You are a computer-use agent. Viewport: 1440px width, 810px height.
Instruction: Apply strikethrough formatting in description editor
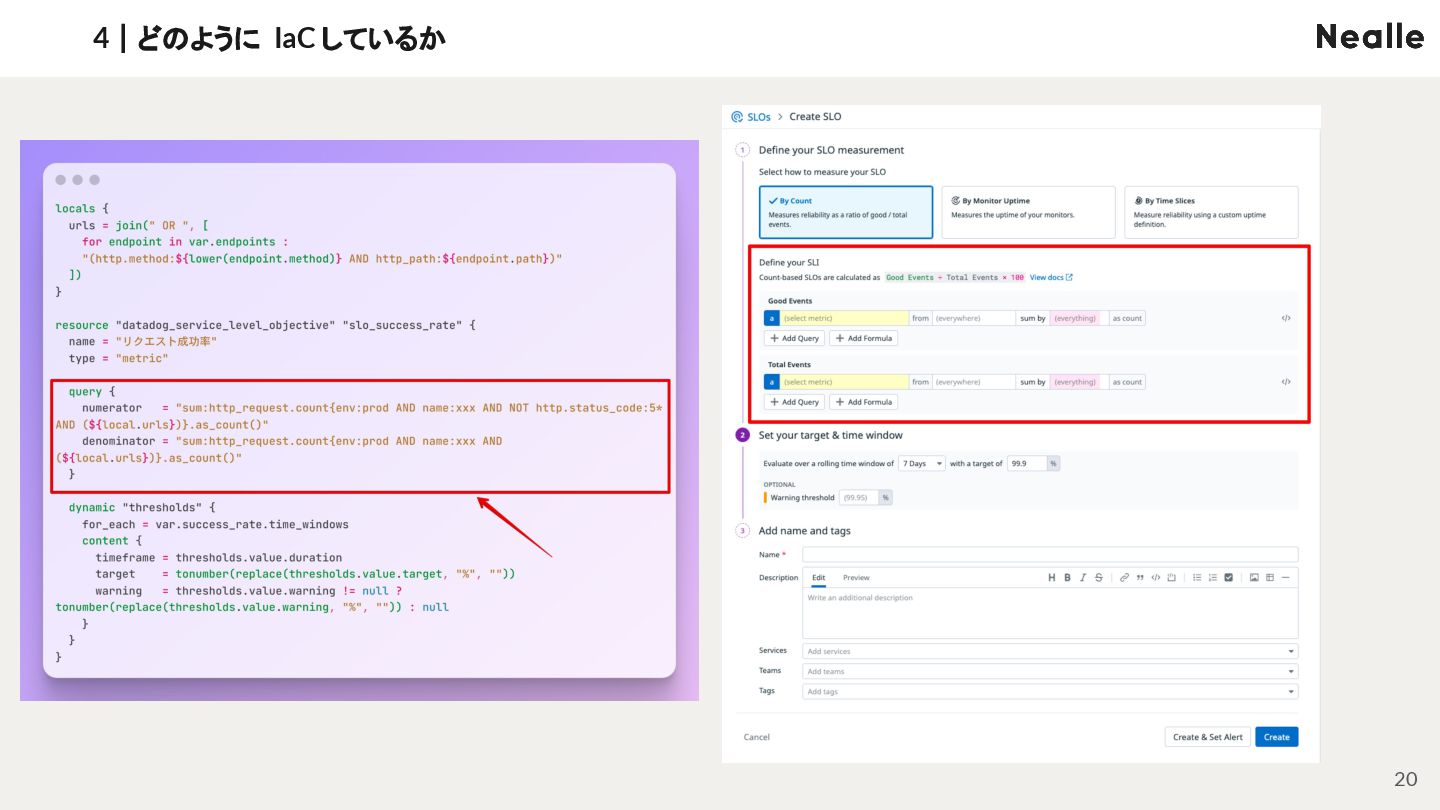click(1099, 577)
